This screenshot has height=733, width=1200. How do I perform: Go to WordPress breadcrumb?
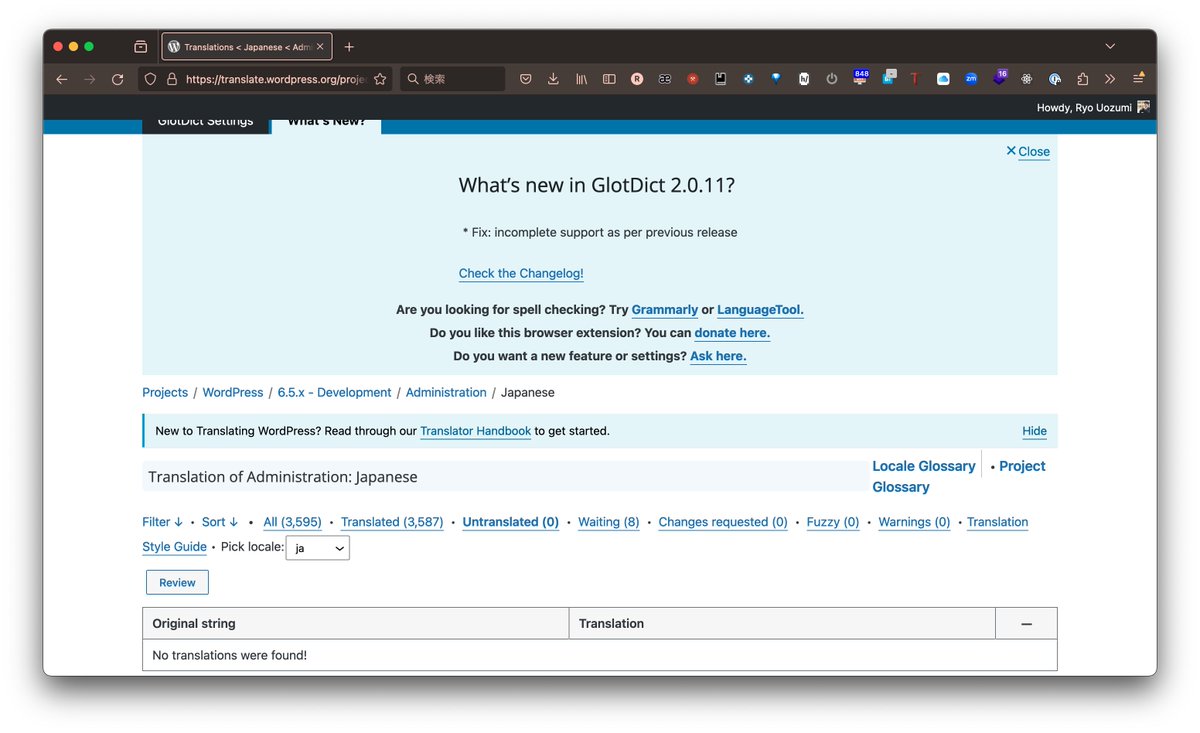click(x=233, y=392)
